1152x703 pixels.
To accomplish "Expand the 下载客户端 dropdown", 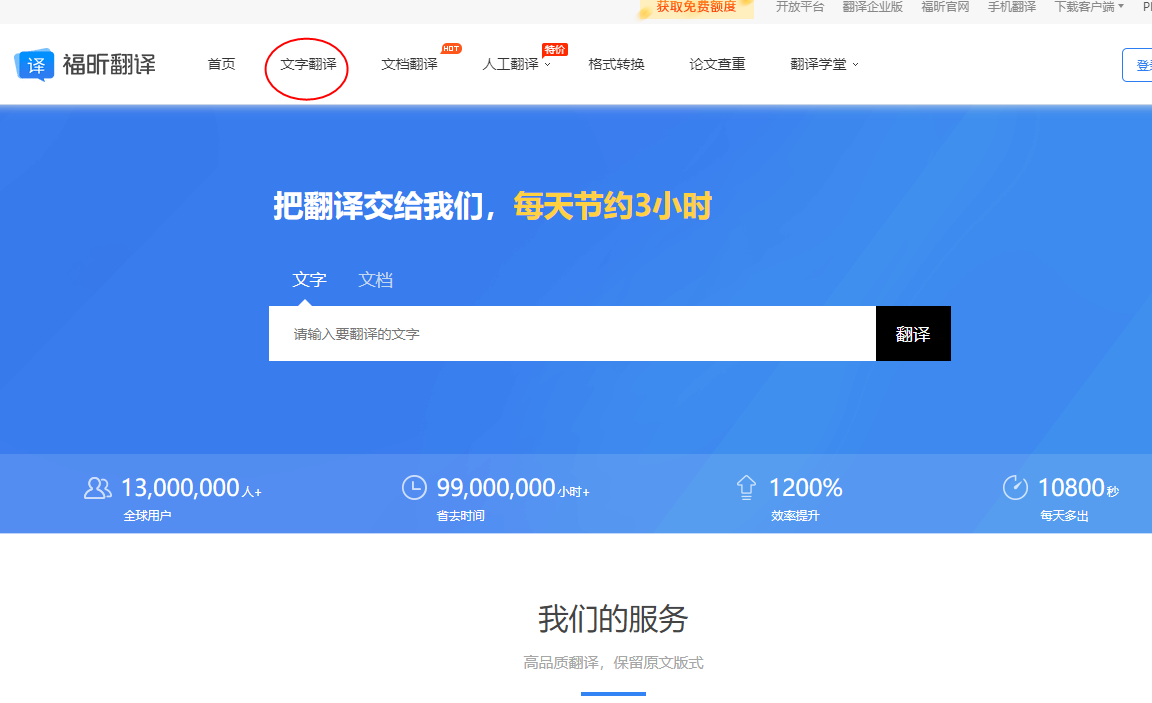I will (1089, 7).
